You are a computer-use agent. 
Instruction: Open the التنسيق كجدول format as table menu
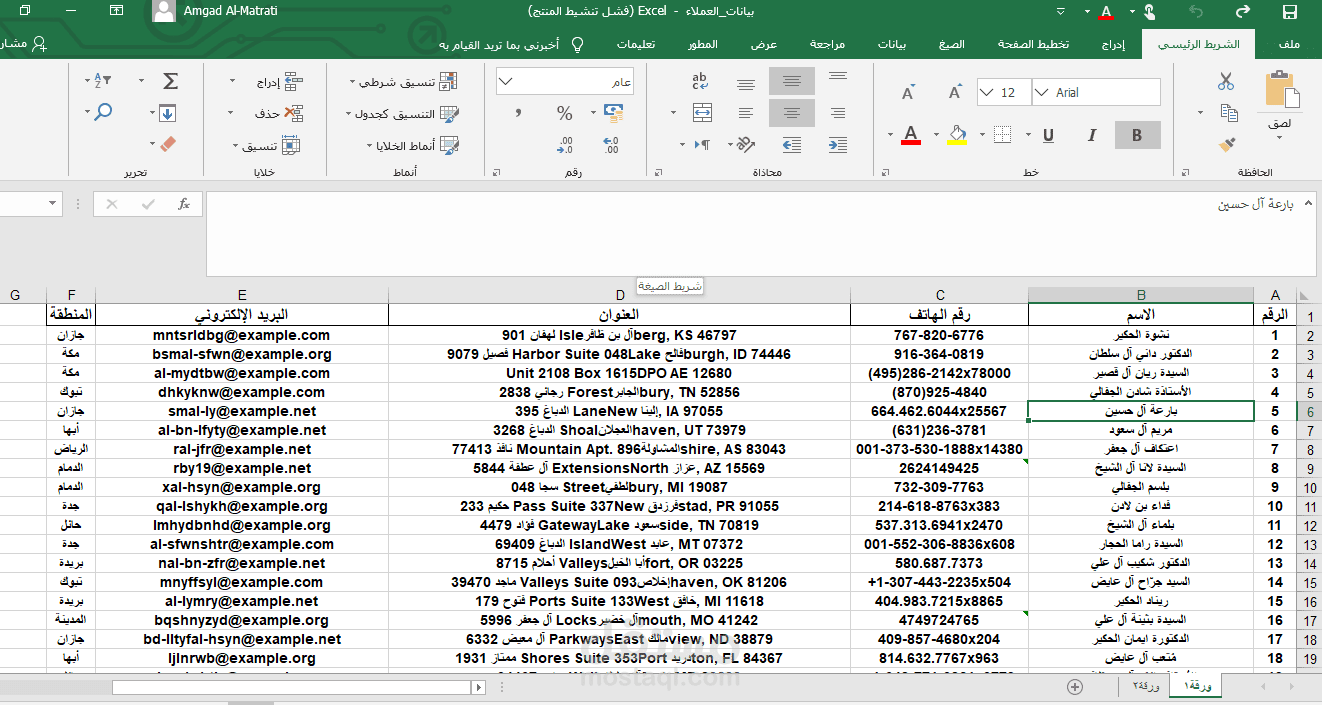(402, 114)
